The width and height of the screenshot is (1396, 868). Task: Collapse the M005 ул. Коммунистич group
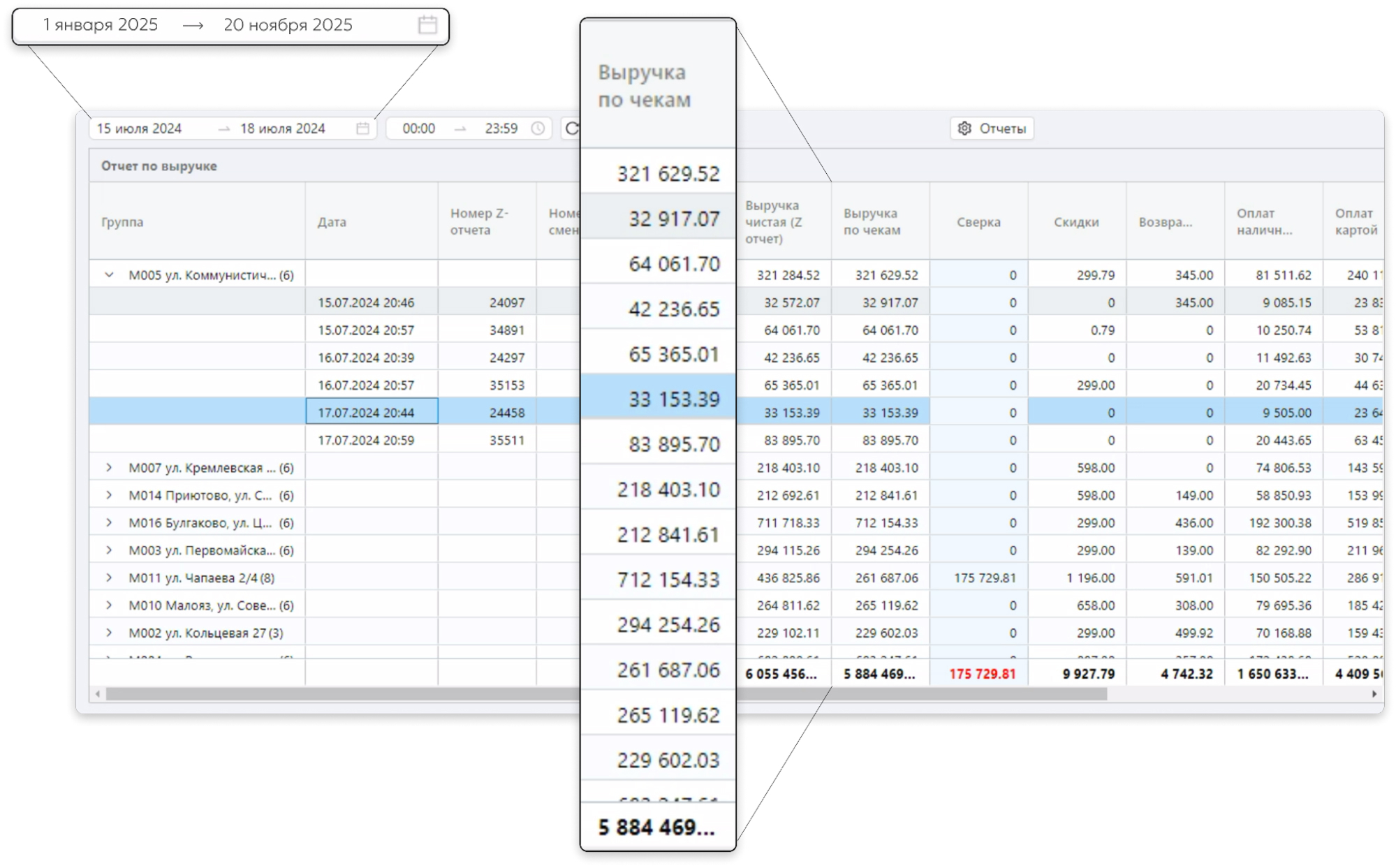coord(109,275)
